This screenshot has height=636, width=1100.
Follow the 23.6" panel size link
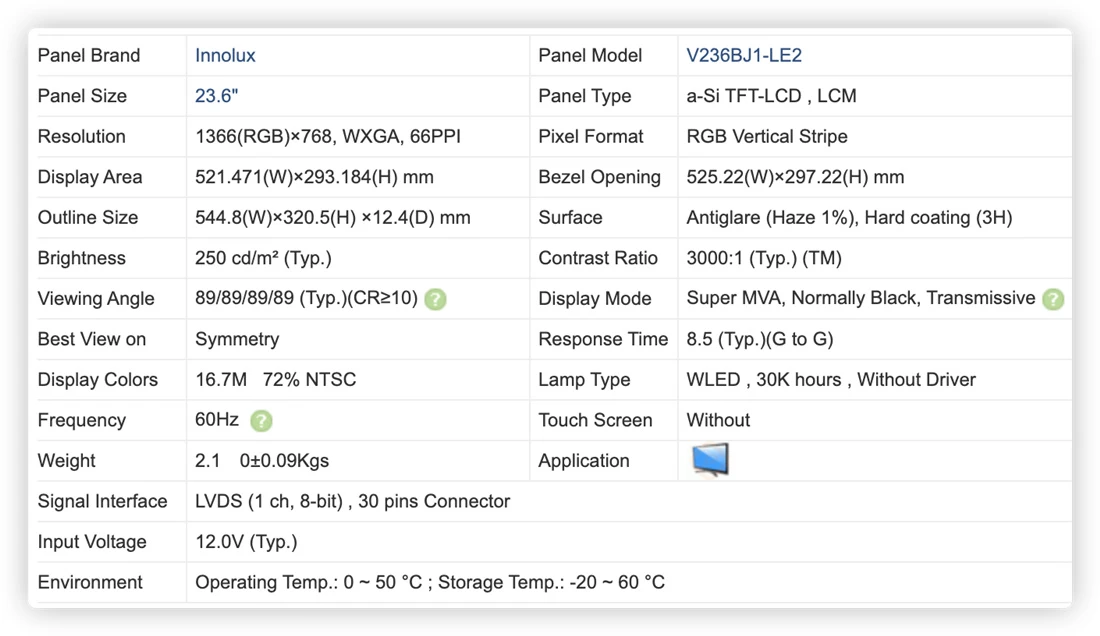[x=216, y=96]
